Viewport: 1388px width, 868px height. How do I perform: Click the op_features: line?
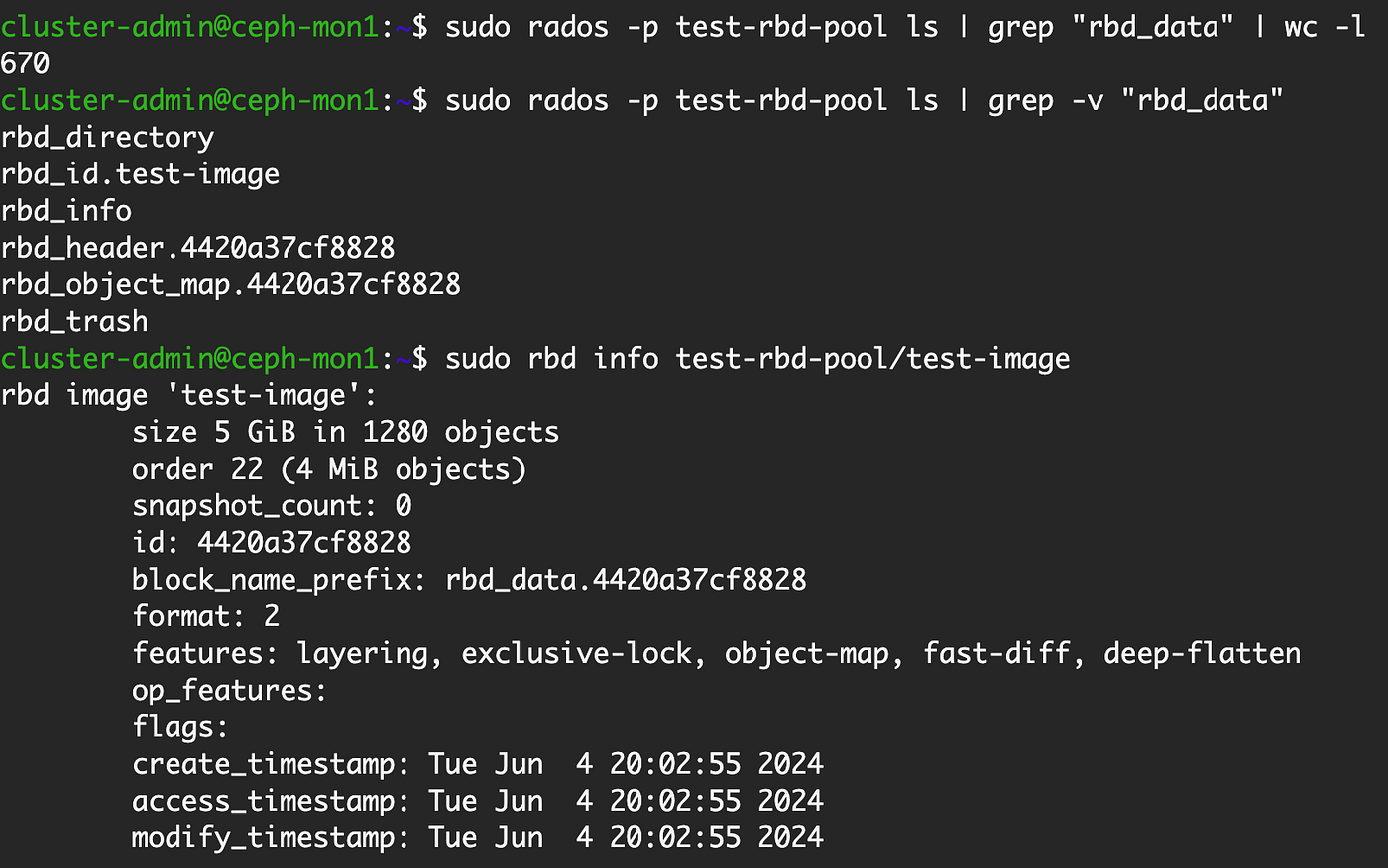[x=230, y=690]
